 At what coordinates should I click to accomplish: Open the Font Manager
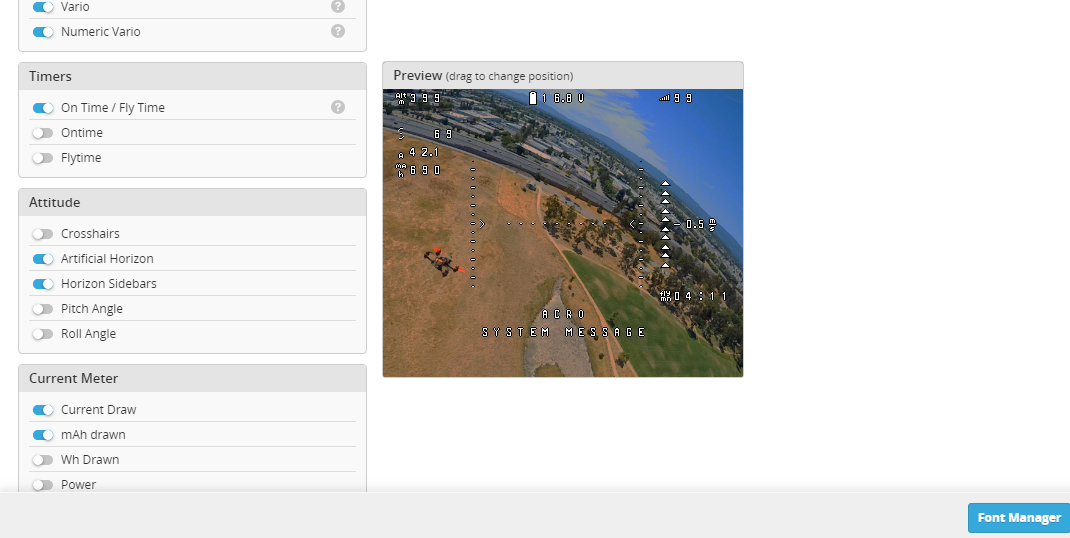1019,518
